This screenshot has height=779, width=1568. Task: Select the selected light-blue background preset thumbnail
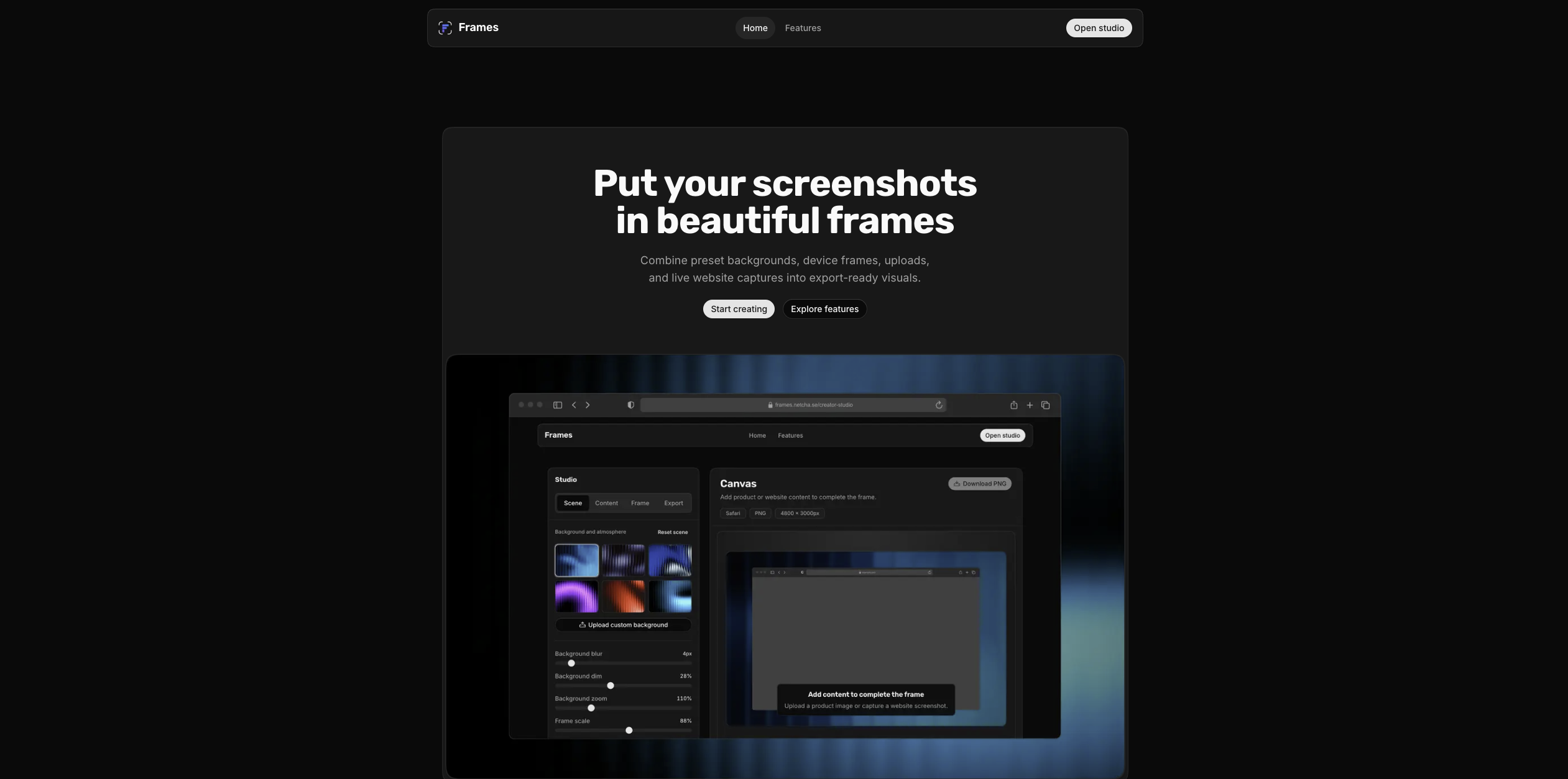pyautogui.click(x=577, y=561)
